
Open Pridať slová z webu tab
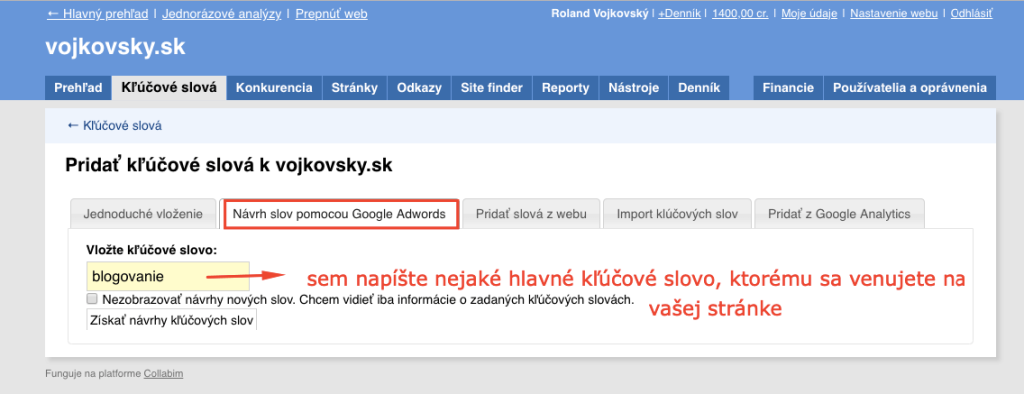click(531, 214)
